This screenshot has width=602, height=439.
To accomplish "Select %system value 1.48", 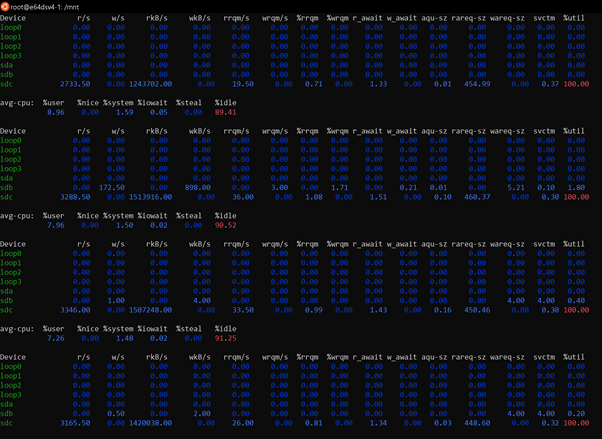I will tap(125, 338).
